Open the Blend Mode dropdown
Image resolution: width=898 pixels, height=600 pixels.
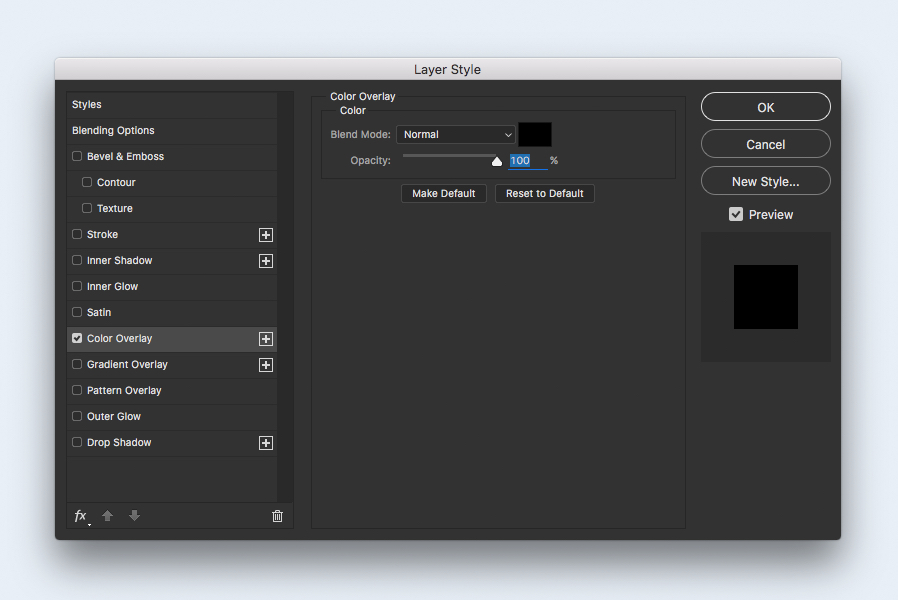pos(456,134)
